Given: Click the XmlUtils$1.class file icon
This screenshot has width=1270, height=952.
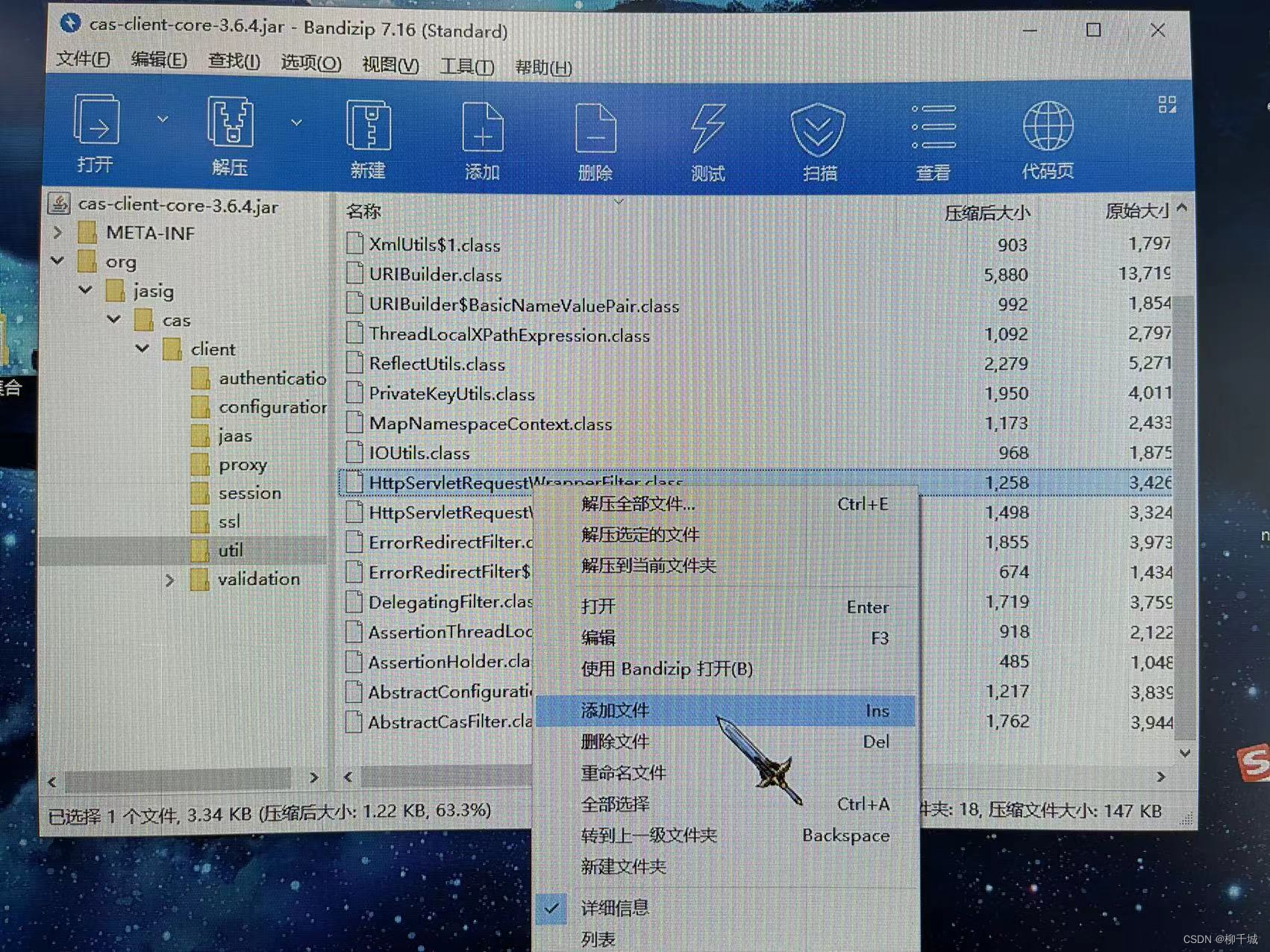Looking at the screenshot, I should (355, 244).
